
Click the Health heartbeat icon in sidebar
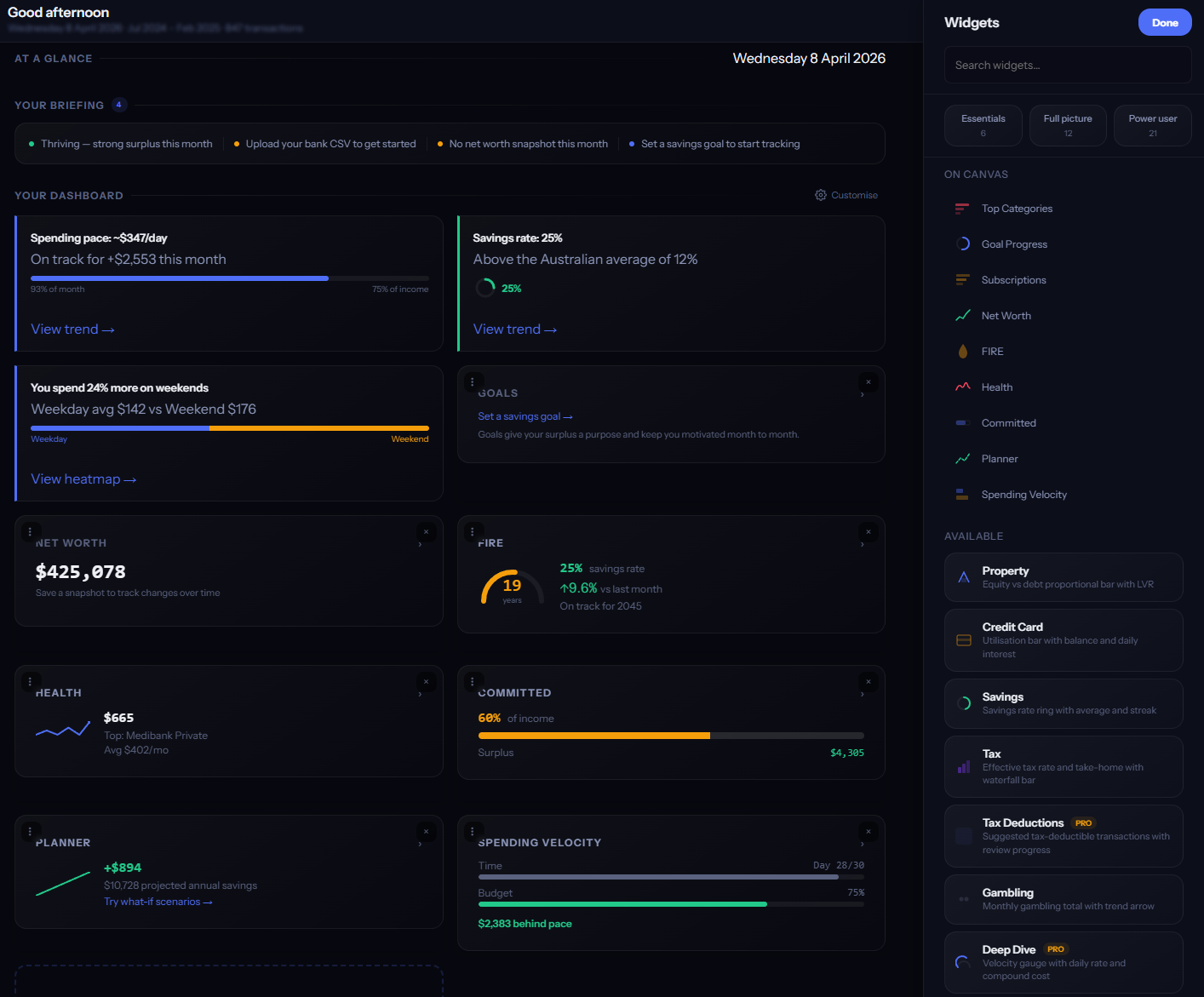(x=963, y=387)
